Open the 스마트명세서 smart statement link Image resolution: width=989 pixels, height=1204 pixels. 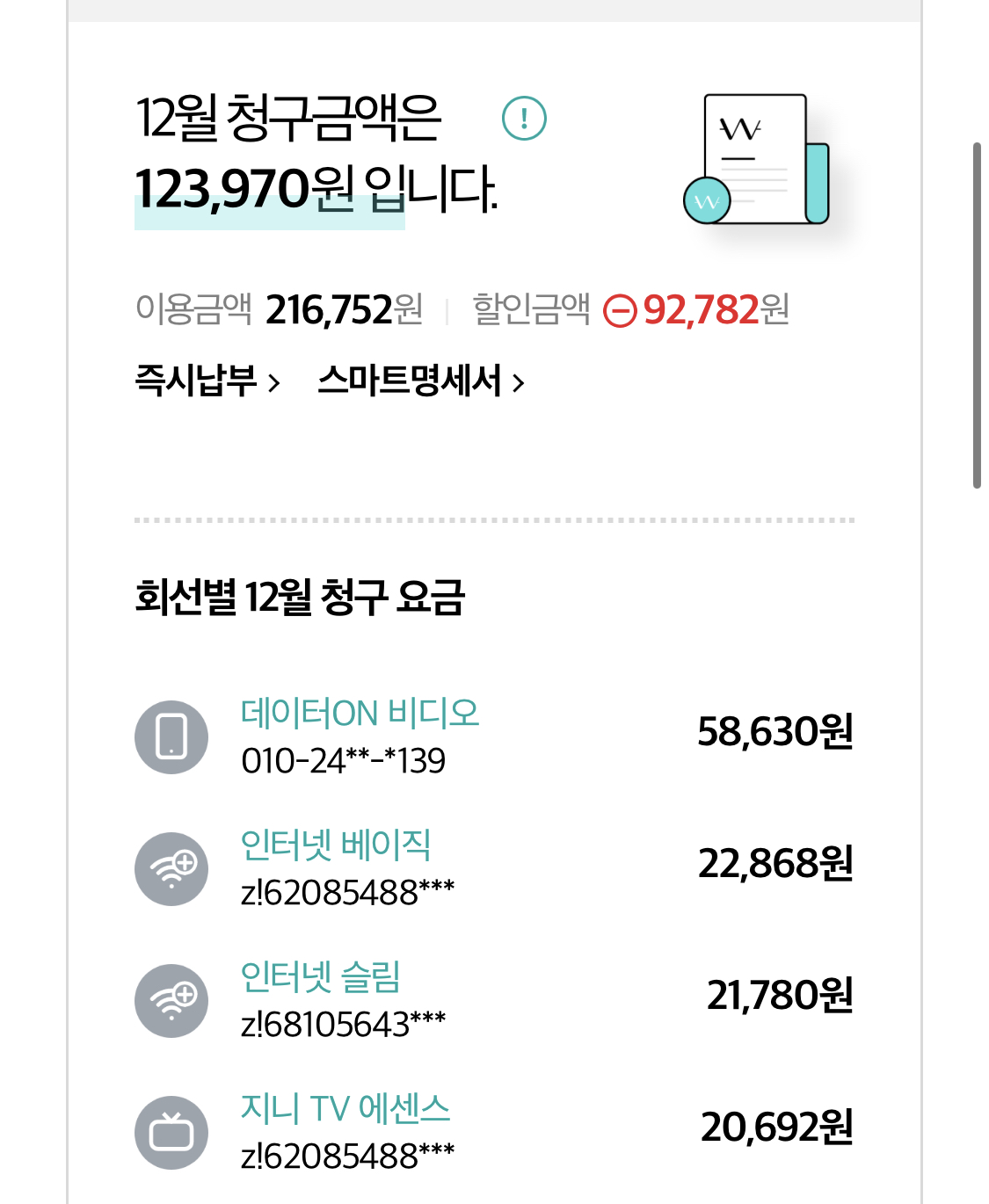(x=410, y=381)
